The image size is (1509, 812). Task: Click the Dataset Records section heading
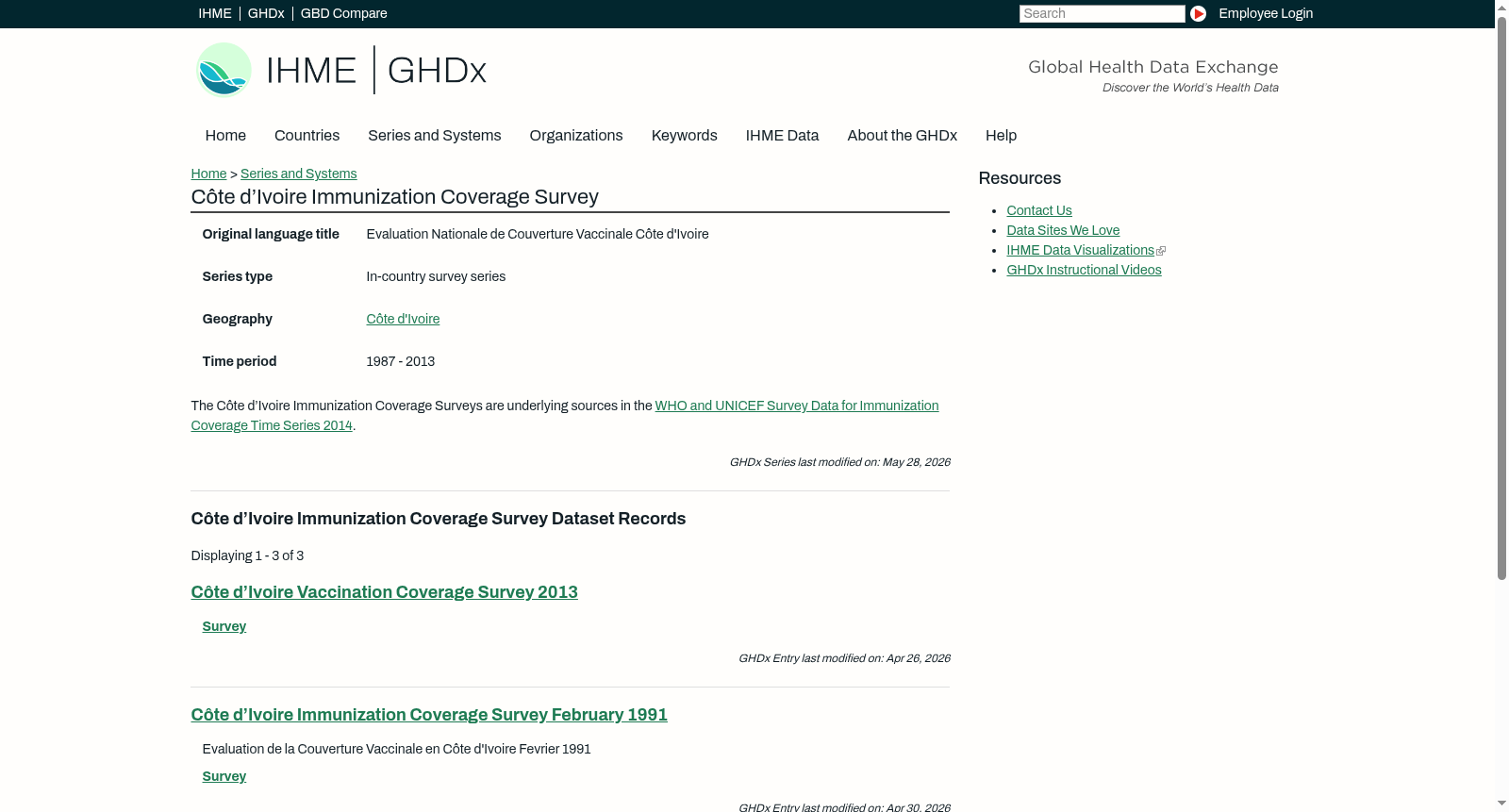[439, 519]
